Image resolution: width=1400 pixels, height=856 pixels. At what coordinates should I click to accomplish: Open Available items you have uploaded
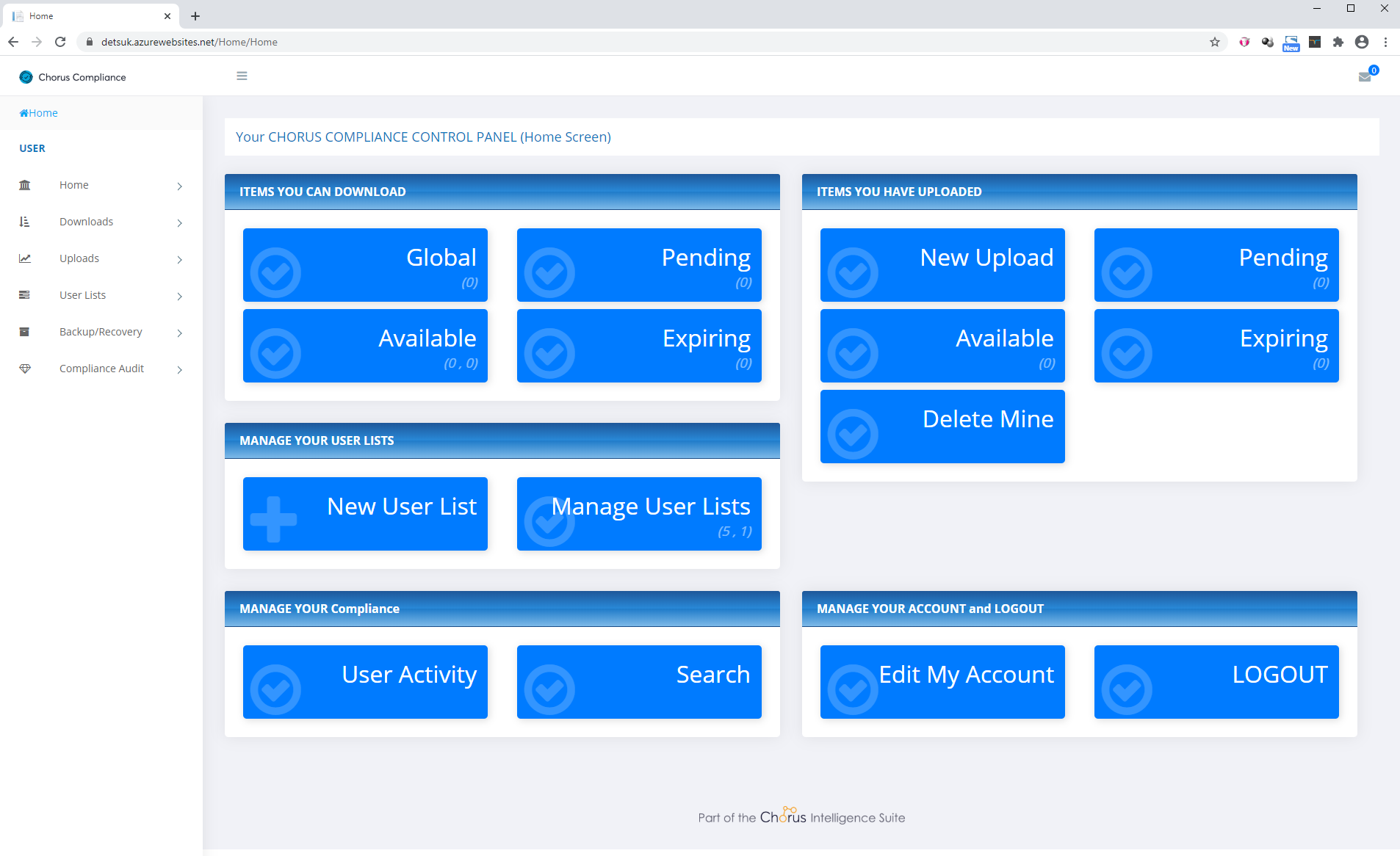click(x=942, y=346)
